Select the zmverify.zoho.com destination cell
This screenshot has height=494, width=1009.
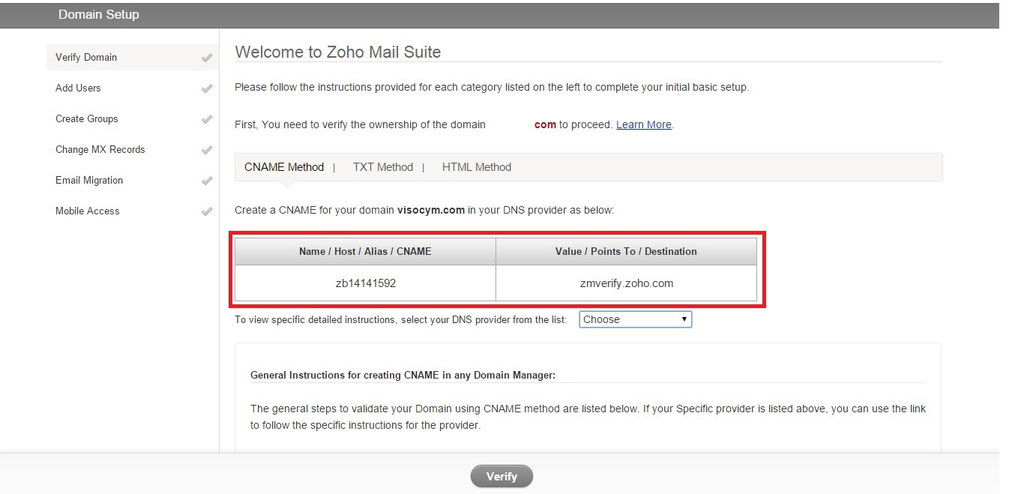pos(626,283)
